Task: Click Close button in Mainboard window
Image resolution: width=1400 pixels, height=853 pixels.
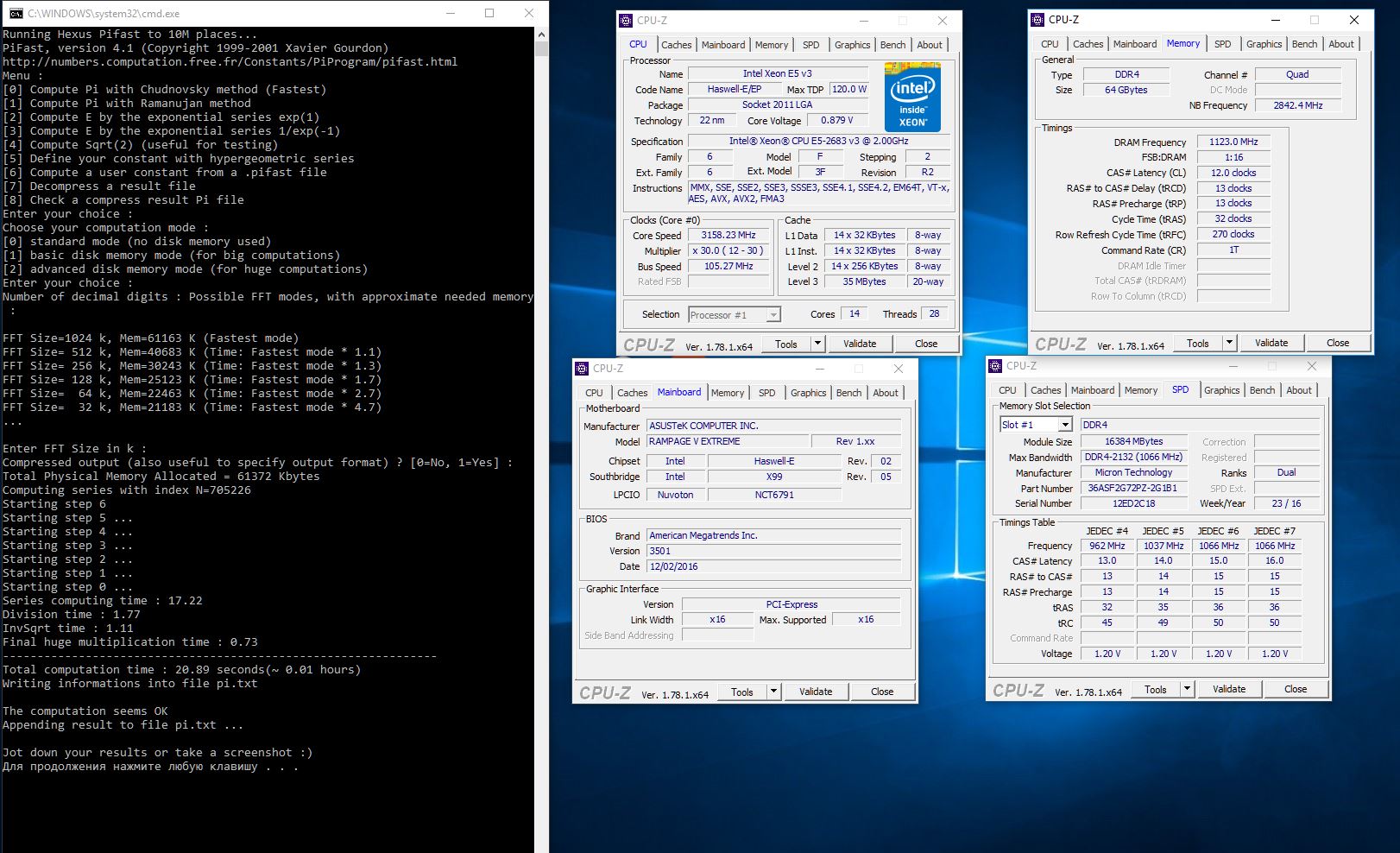Action: (882, 692)
